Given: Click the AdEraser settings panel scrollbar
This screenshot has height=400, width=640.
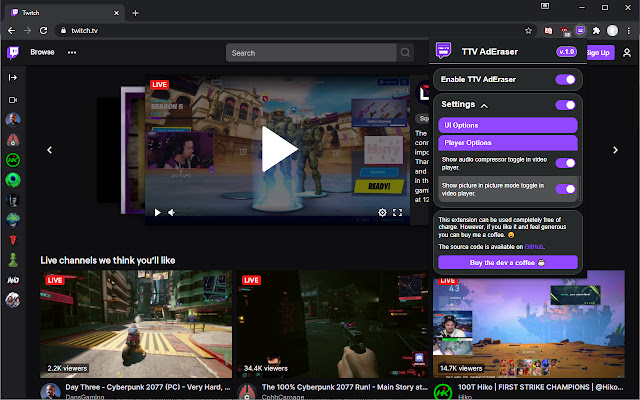Looking at the screenshot, I should click(579, 189).
